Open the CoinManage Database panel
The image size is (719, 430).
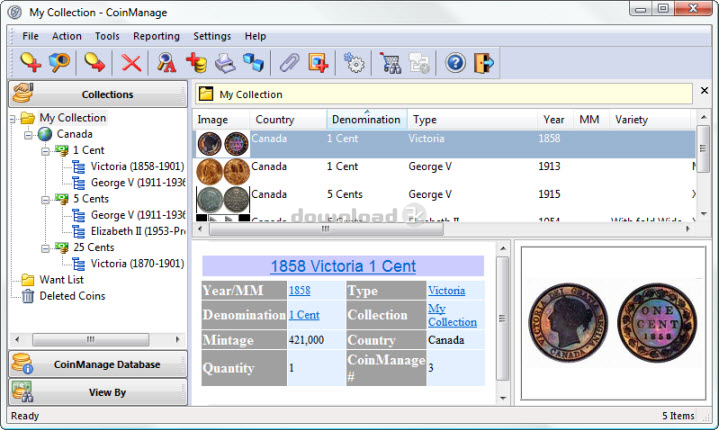point(98,364)
